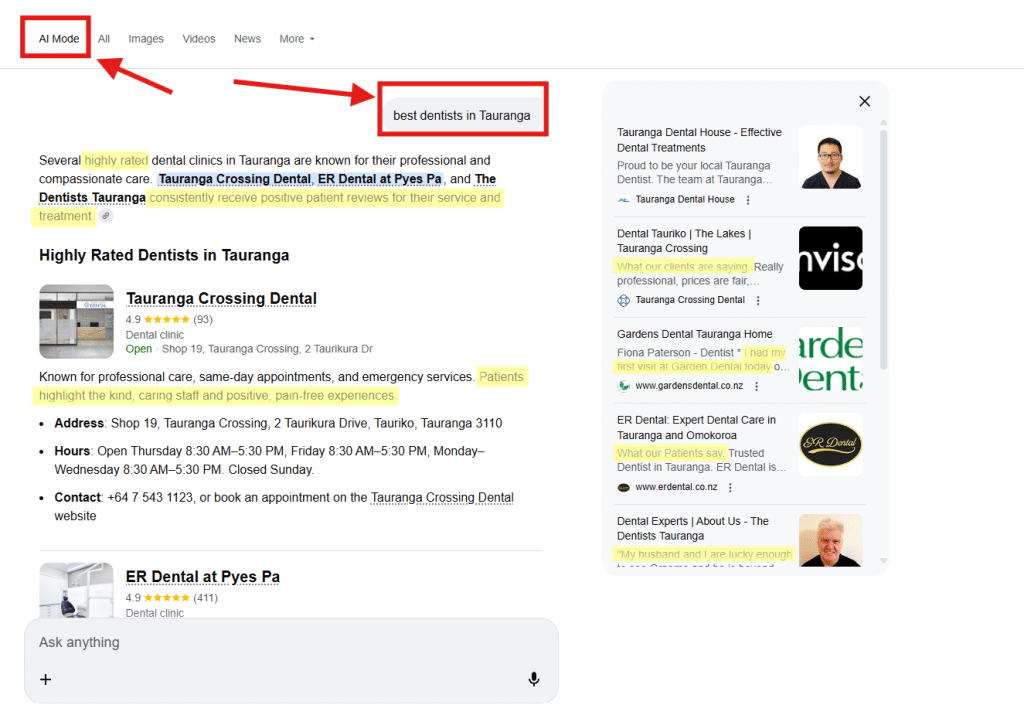The image size is (1024, 705).
Task: Click the Tauranga Crossing Dental source favicon
Action: tap(624, 300)
